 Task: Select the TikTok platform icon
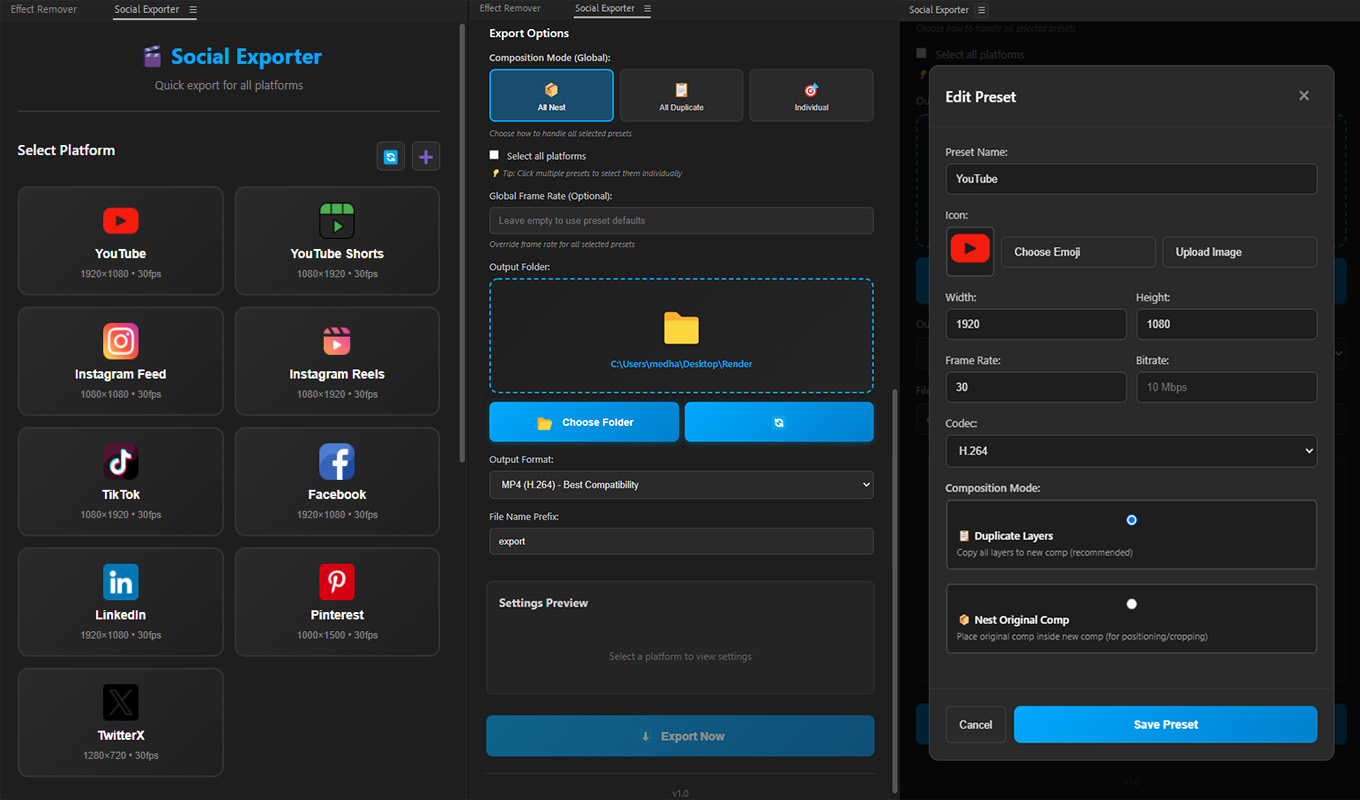121,461
